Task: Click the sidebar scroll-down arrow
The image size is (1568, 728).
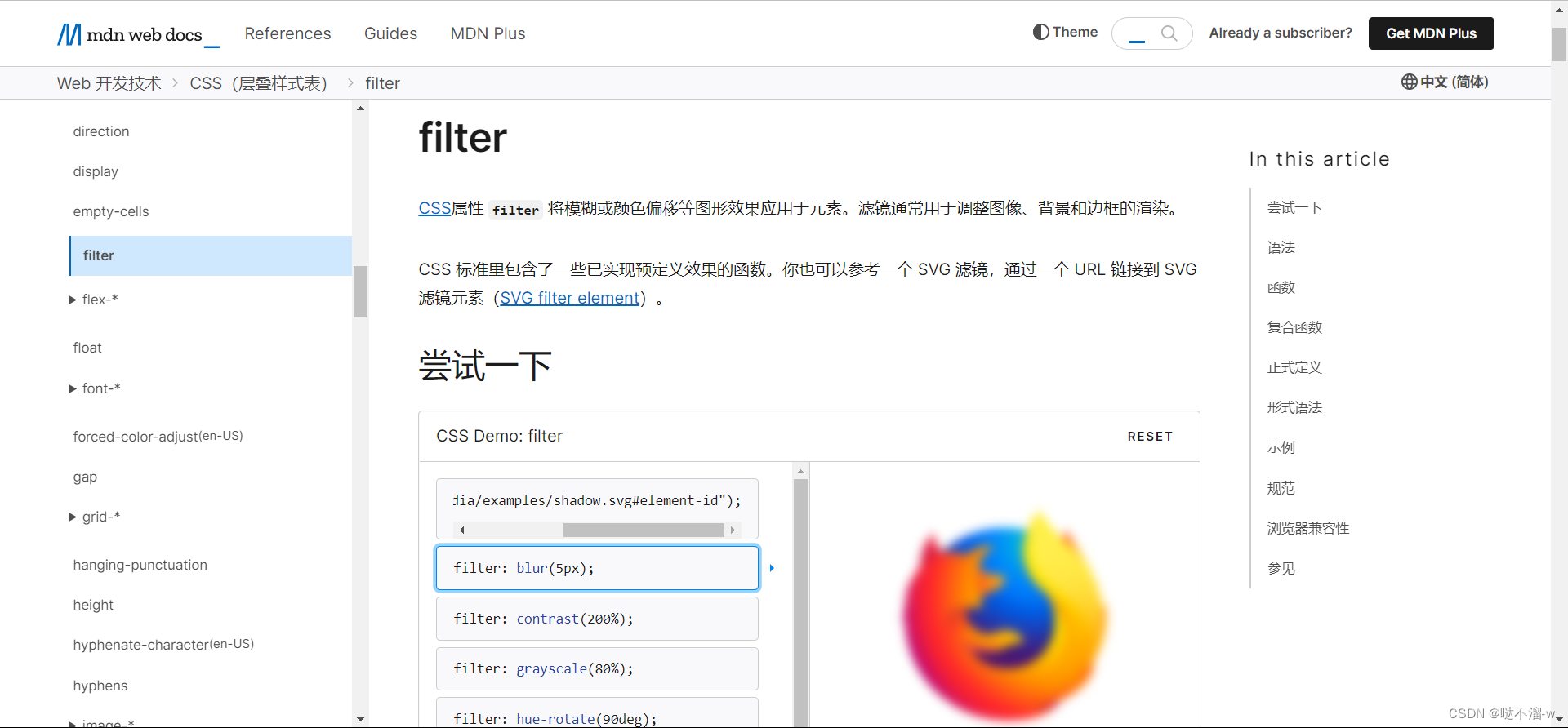Action: coord(360,719)
